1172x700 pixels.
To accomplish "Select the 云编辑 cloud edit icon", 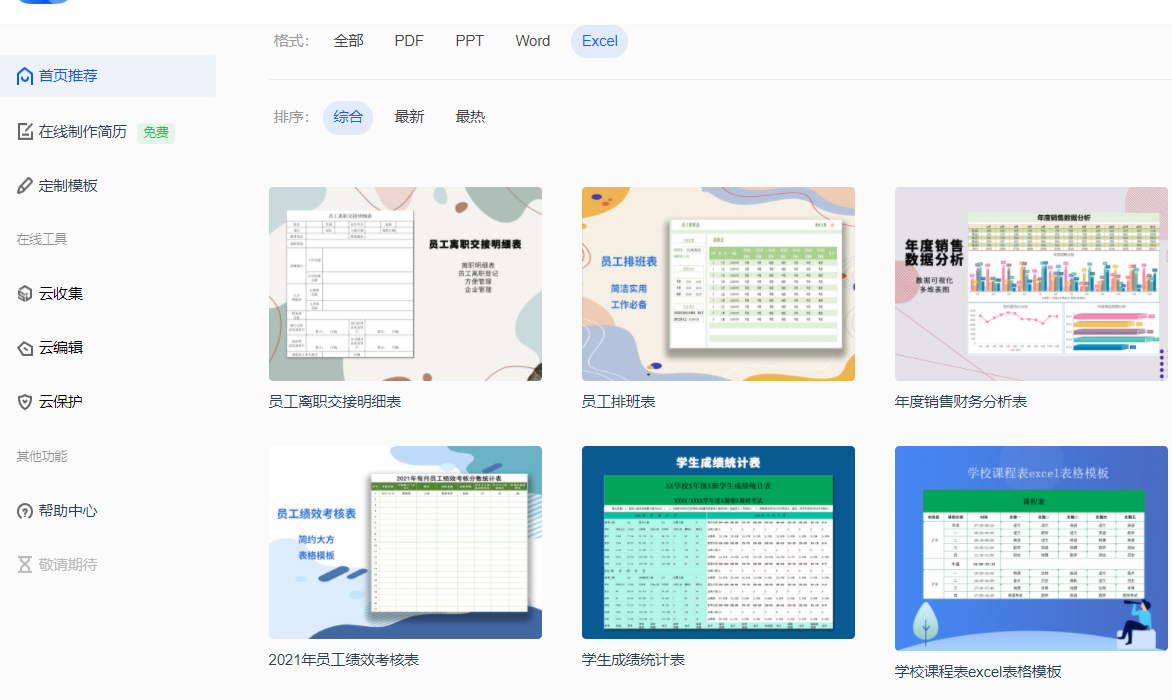I will point(25,347).
